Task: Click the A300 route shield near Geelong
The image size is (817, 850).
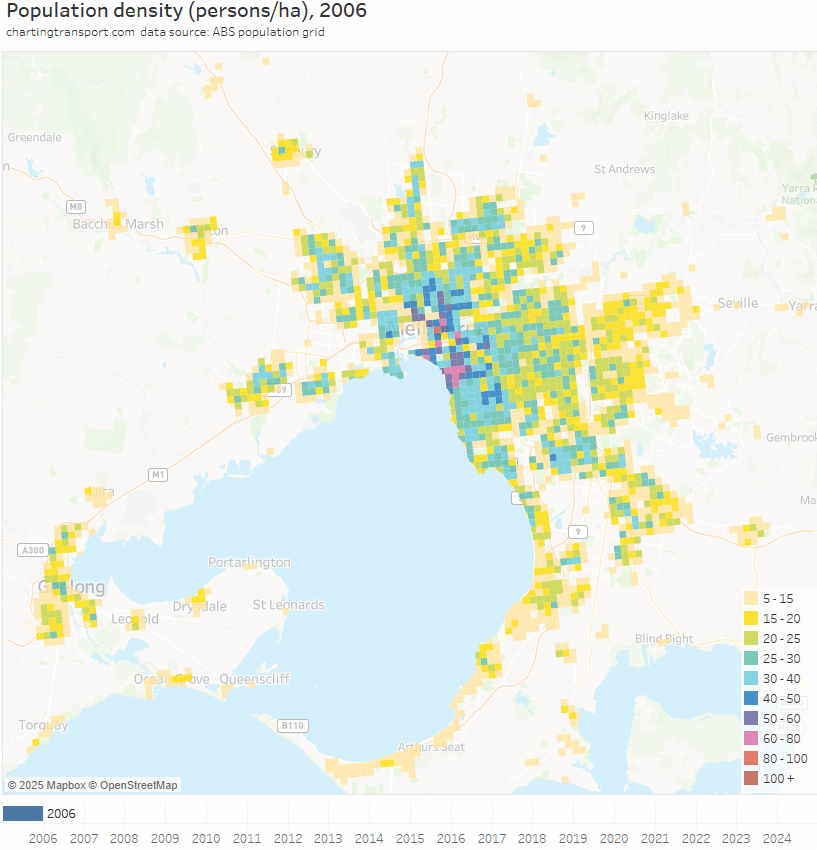Action: point(32,550)
